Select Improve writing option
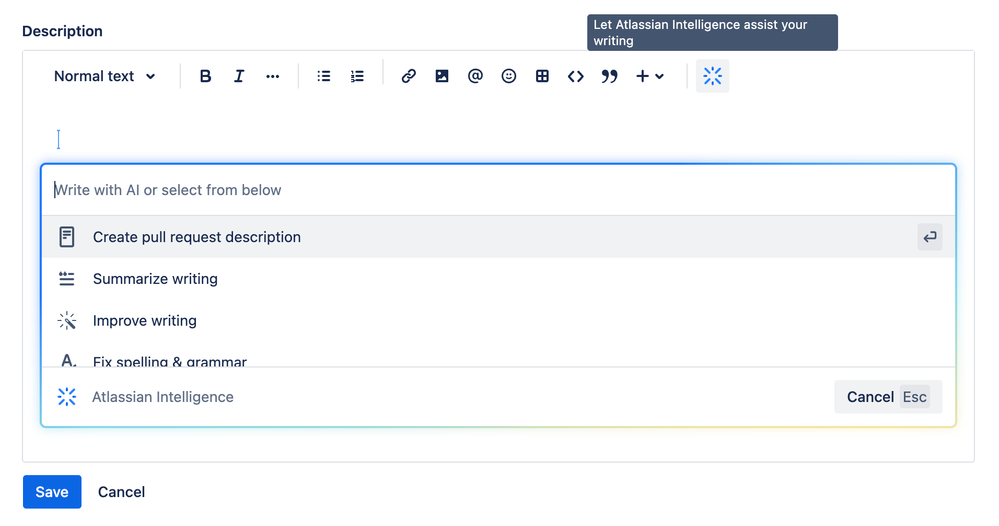The image size is (999, 526). coord(498,321)
